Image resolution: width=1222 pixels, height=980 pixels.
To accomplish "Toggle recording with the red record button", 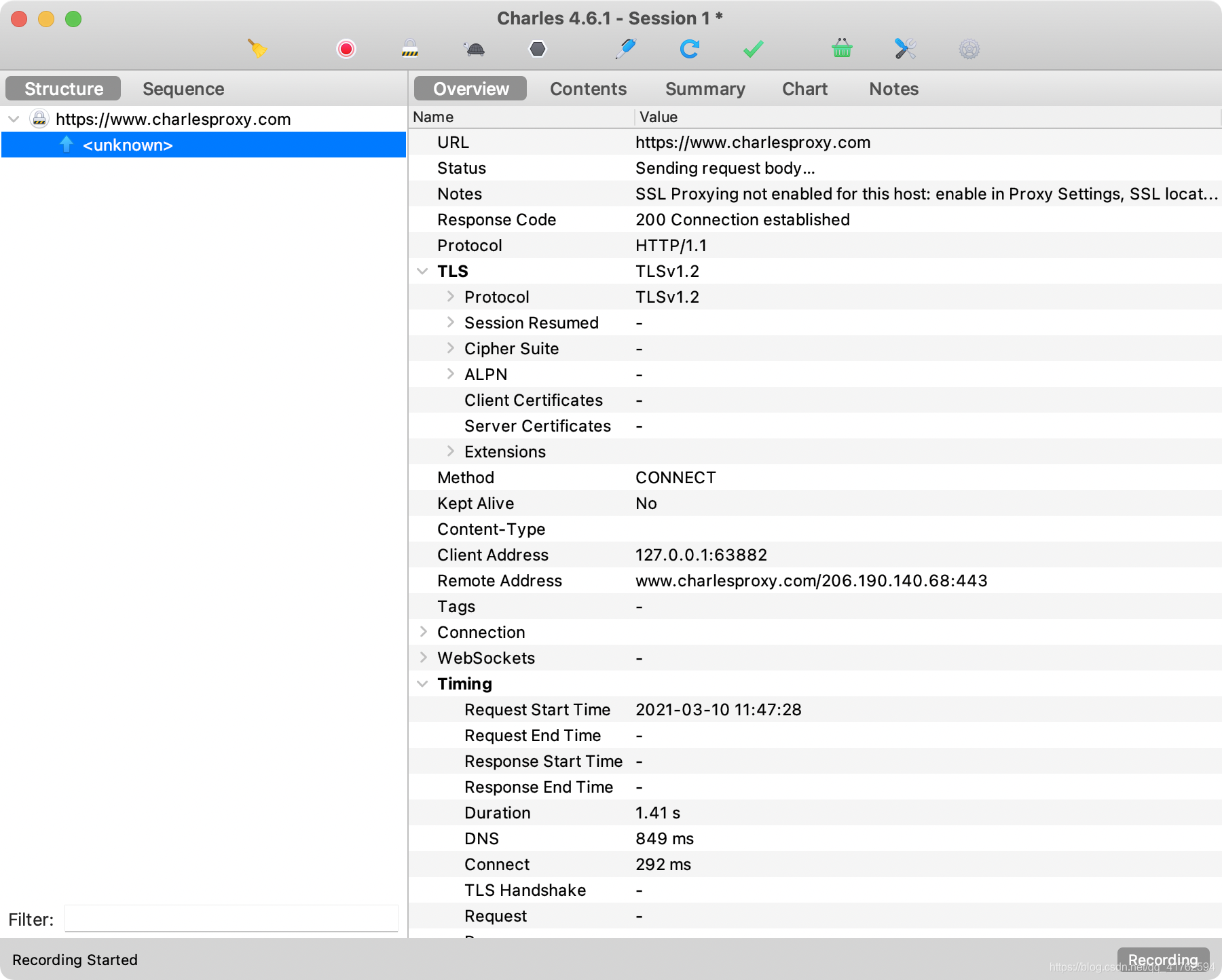I will click(x=346, y=49).
